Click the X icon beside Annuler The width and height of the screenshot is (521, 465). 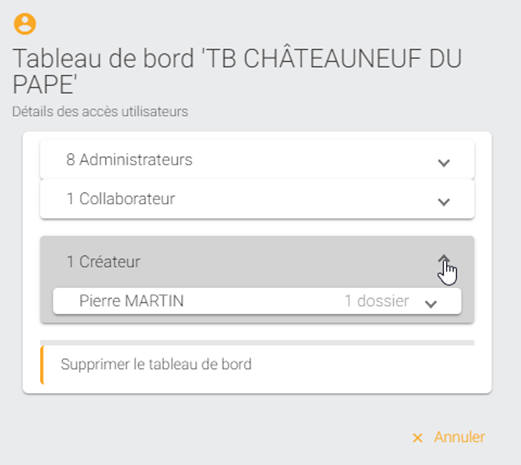[417, 438]
